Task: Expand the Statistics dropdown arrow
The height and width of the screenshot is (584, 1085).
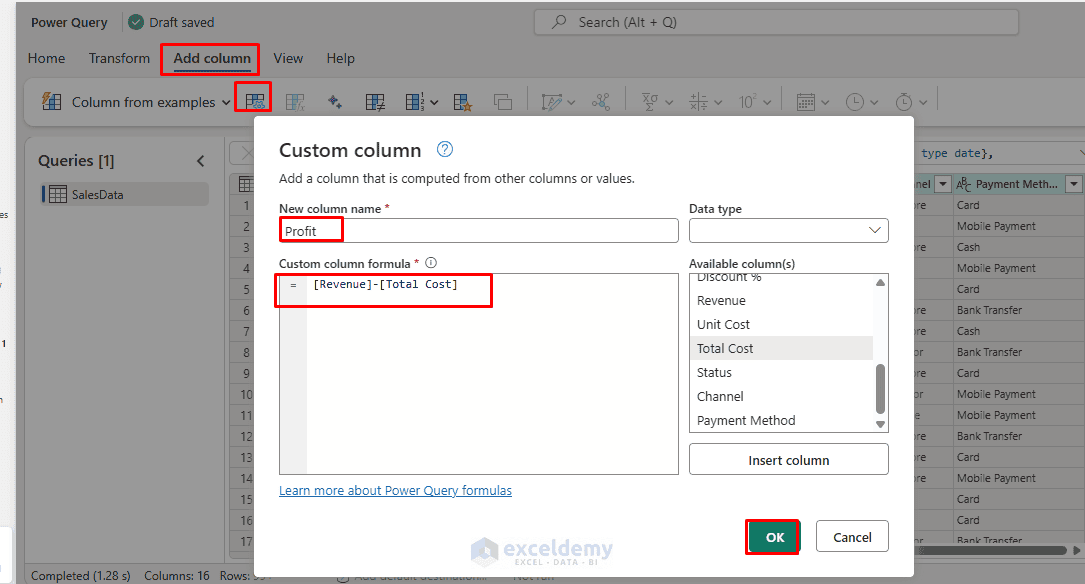Action: click(669, 102)
